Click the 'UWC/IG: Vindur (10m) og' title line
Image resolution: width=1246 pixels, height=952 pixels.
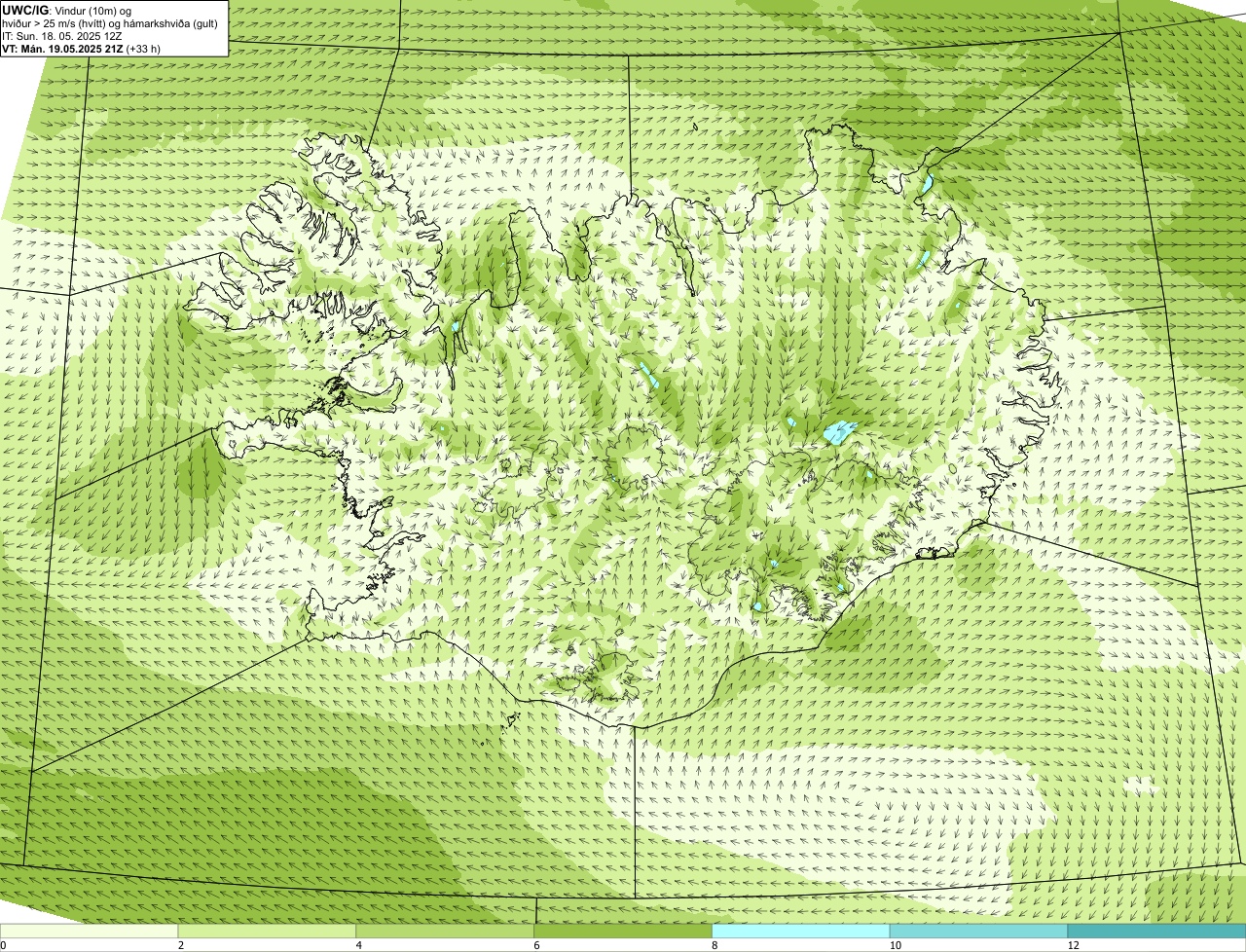click(67, 11)
